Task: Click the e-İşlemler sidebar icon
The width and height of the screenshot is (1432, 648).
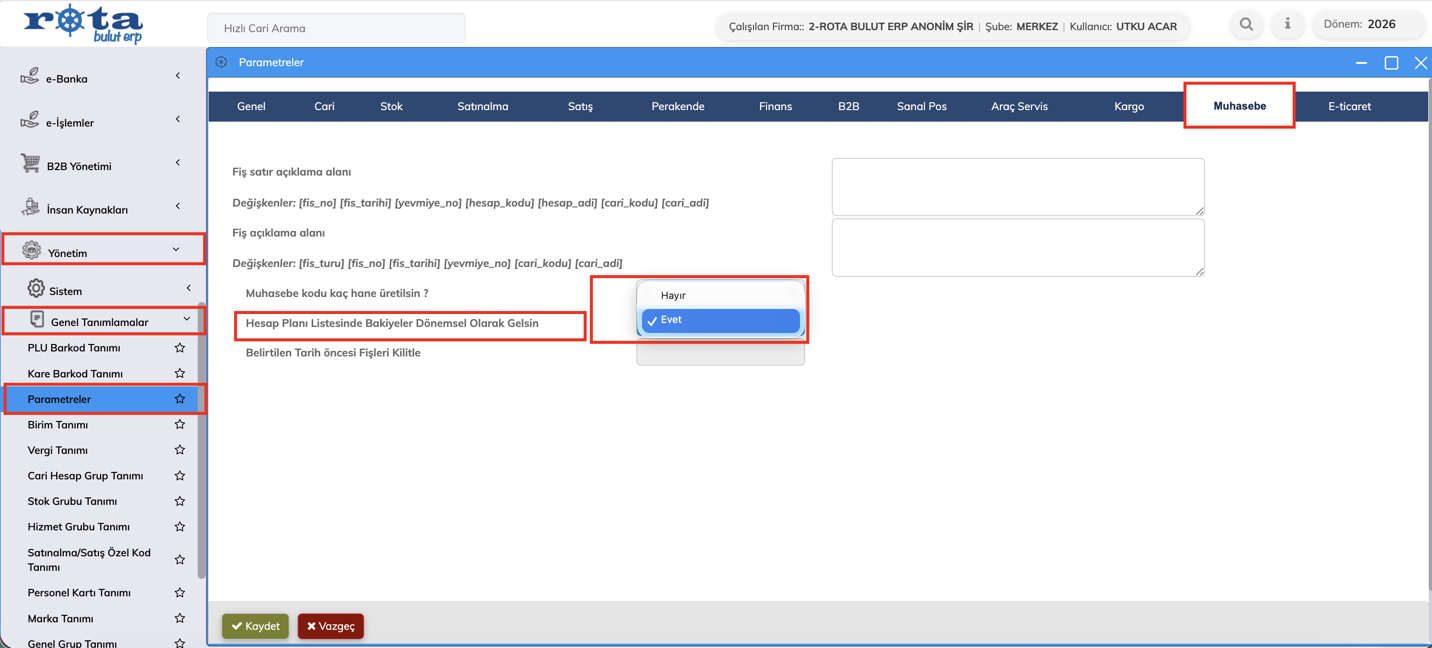Action: tap(30, 121)
